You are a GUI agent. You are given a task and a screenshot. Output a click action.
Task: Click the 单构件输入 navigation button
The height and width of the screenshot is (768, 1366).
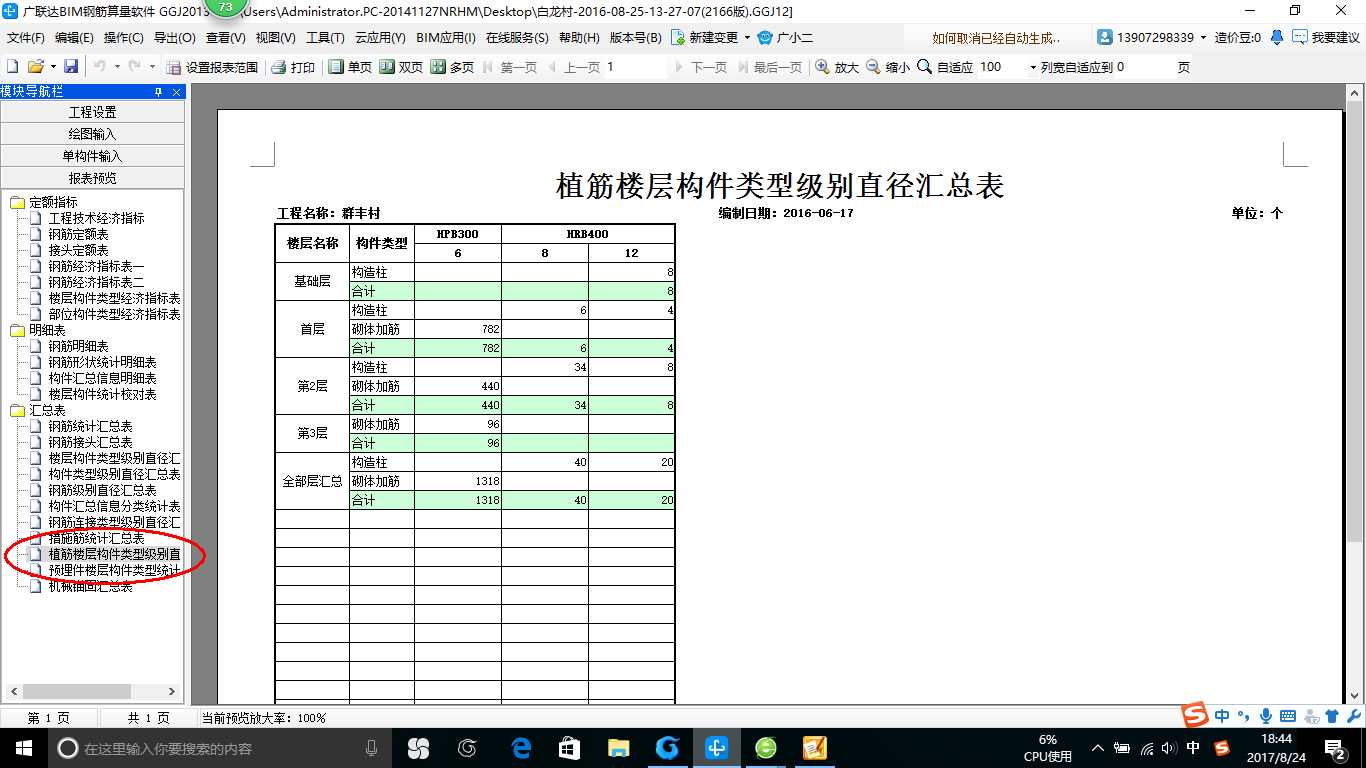coord(92,156)
